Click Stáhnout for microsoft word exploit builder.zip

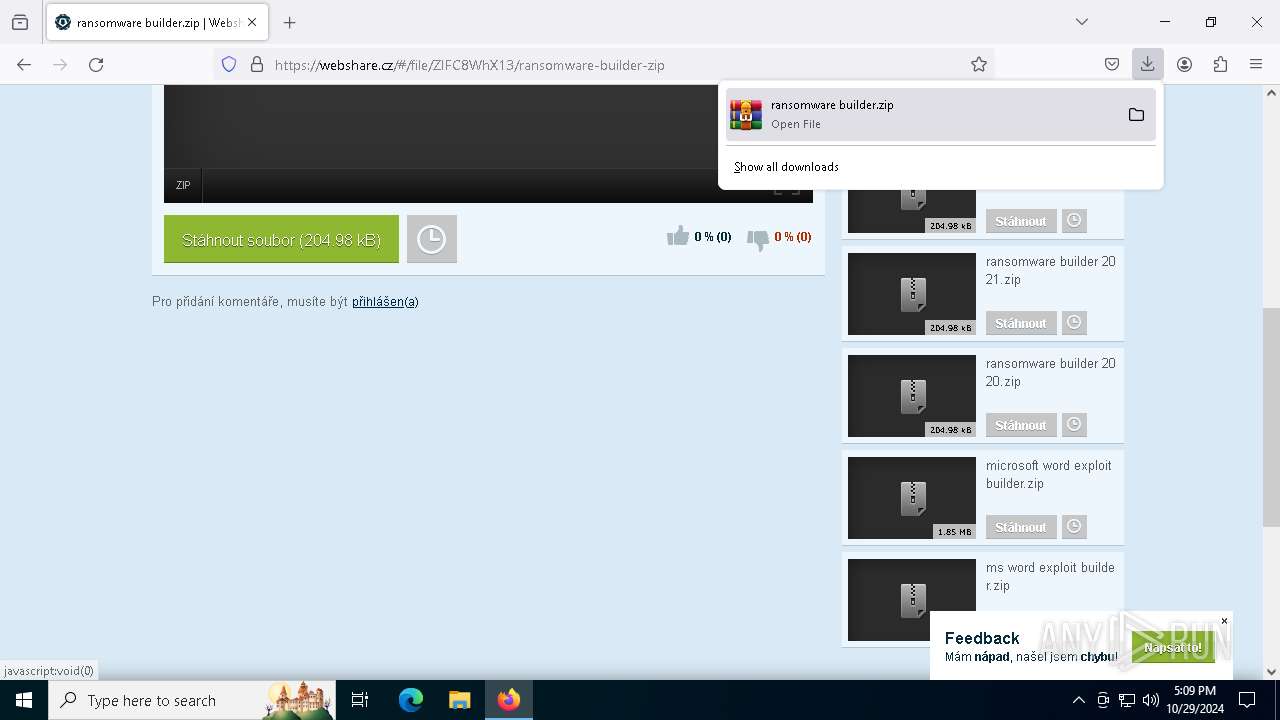pyautogui.click(x=1021, y=527)
